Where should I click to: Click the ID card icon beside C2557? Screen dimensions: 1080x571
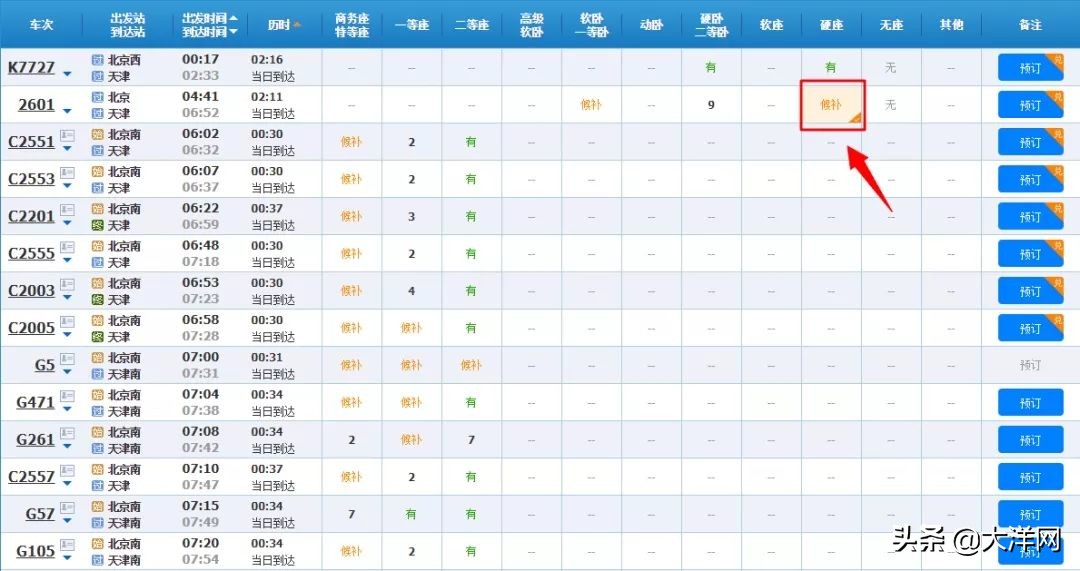tap(67, 470)
